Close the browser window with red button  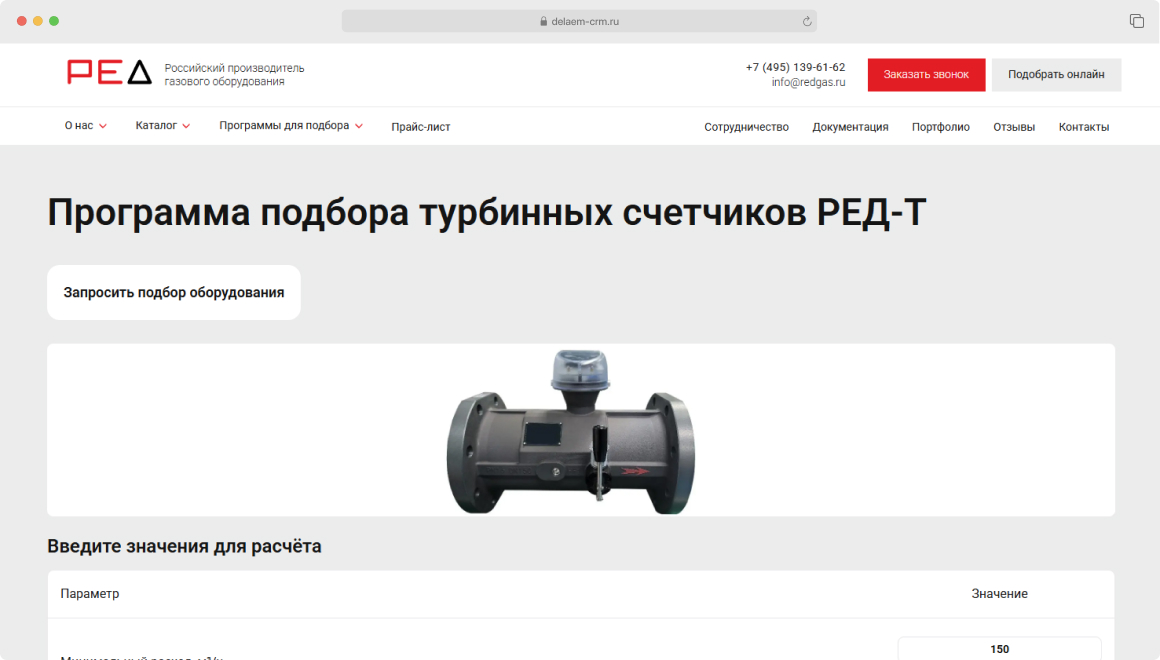(21, 21)
